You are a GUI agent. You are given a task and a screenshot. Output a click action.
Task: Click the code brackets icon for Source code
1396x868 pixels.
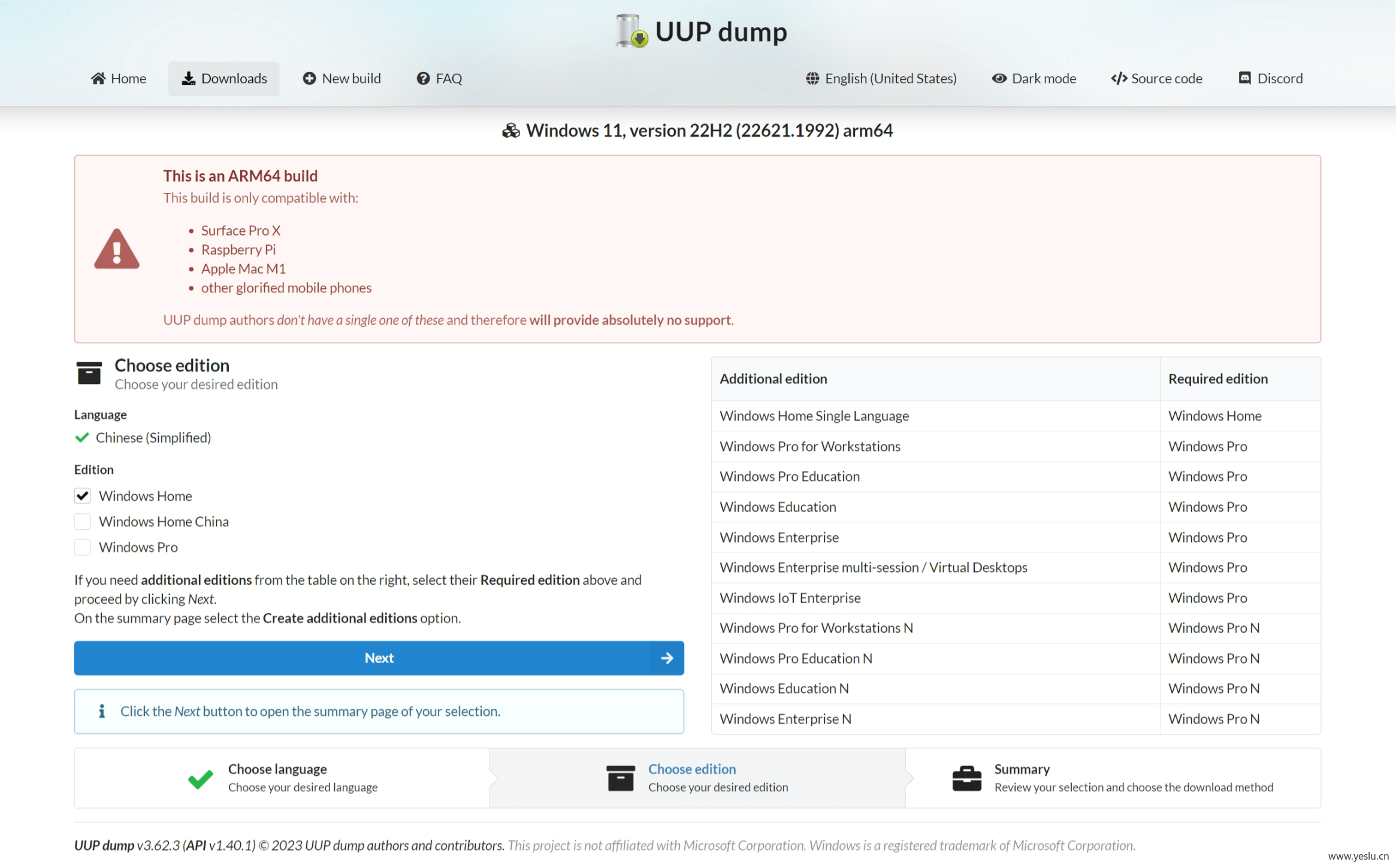[x=1119, y=78]
